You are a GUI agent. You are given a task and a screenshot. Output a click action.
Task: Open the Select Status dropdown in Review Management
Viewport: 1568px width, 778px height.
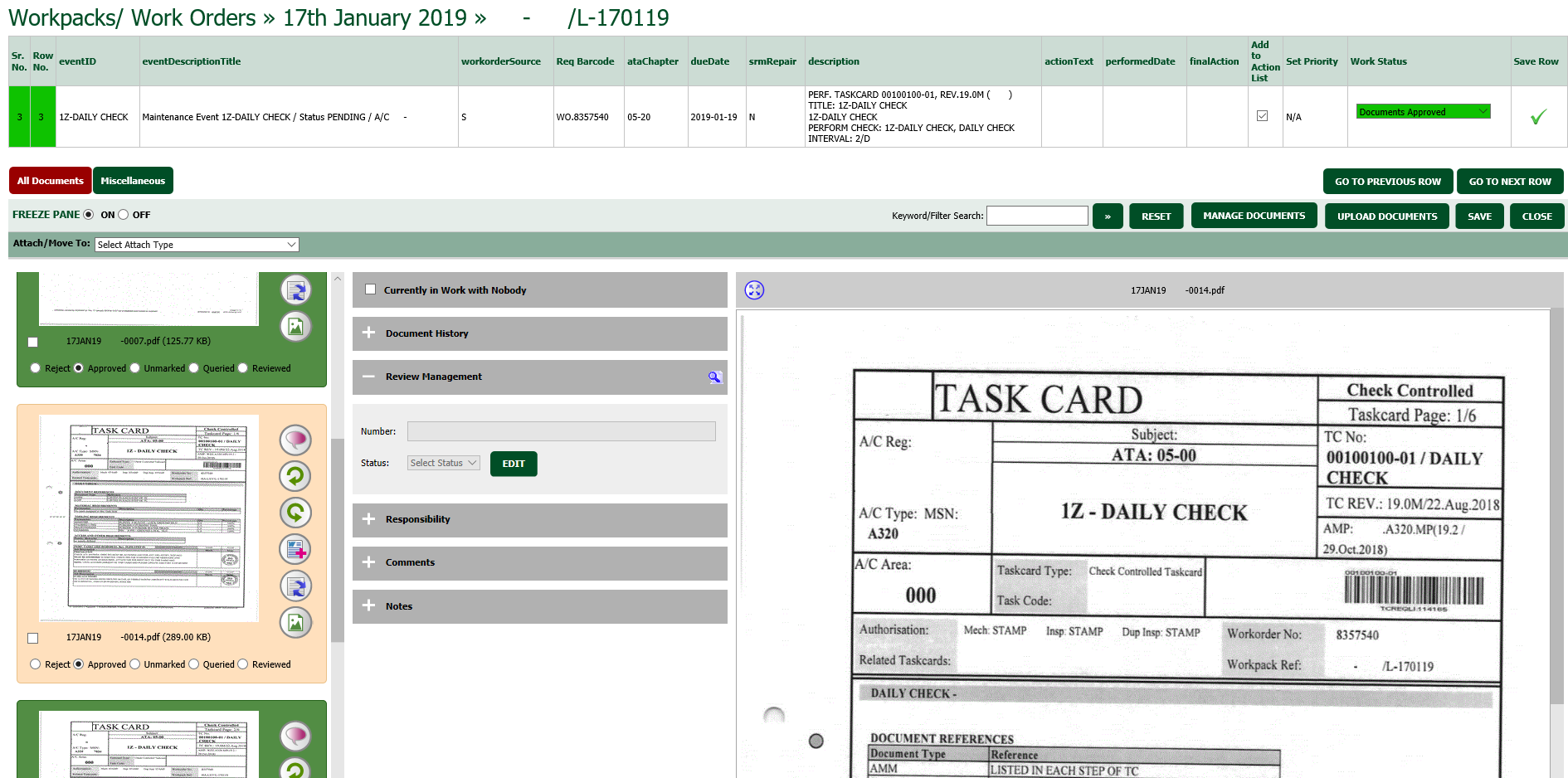pos(443,463)
